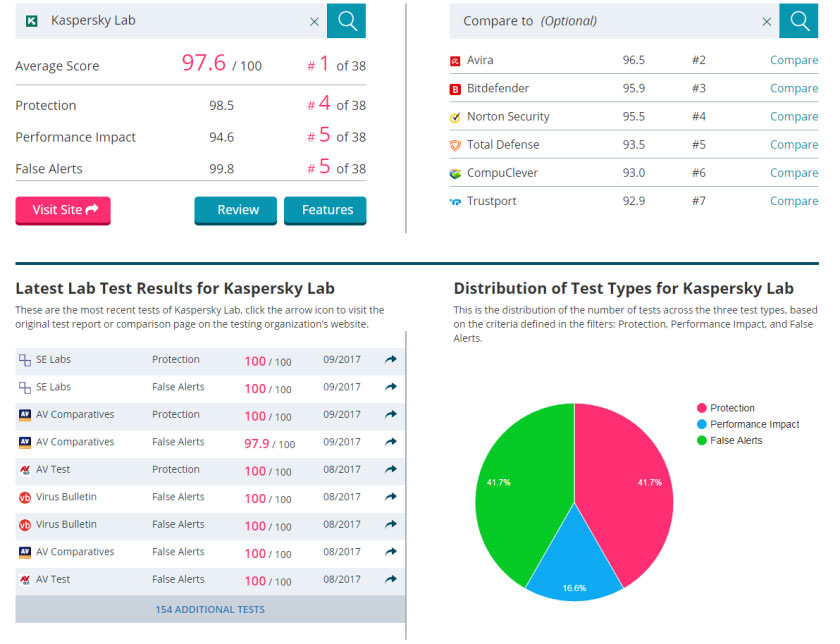Toggle Performance Impact legend entry in chart
Image resolution: width=840 pixels, height=644 pixels.
click(x=748, y=424)
